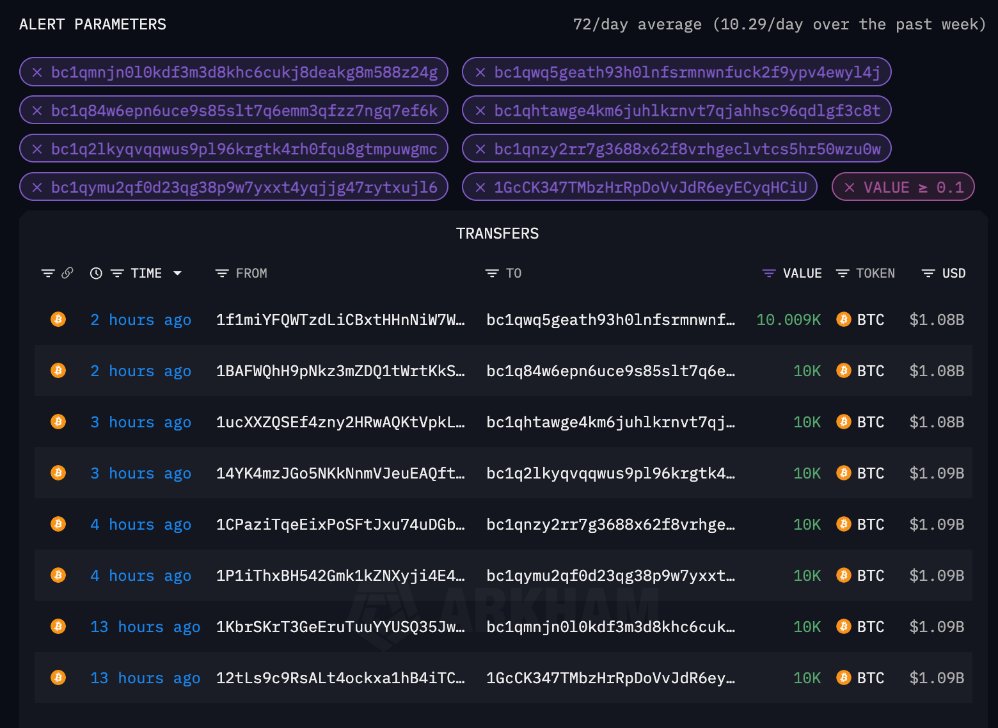998x728 pixels.
Task: Open the FROM column filter
Action: tap(221, 273)
